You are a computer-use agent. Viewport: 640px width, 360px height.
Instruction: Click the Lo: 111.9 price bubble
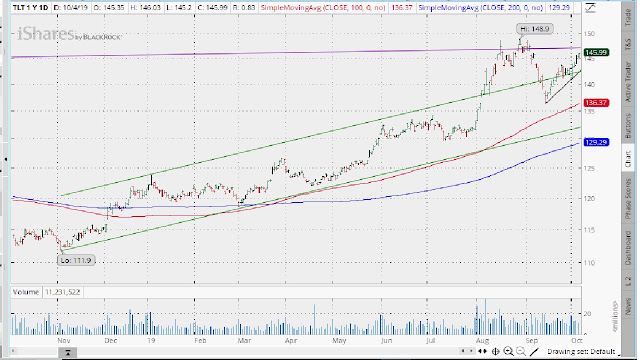[x=76, y=260]
